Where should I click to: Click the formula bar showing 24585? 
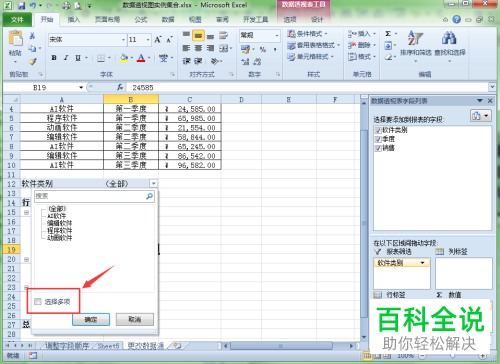(x=307, y=87)
